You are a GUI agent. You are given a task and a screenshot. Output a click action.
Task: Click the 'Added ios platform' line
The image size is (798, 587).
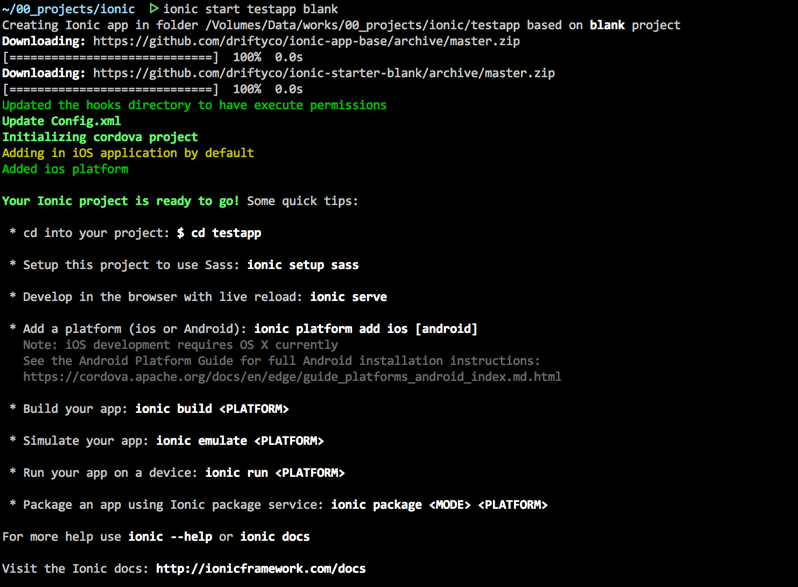click(65, 169)
